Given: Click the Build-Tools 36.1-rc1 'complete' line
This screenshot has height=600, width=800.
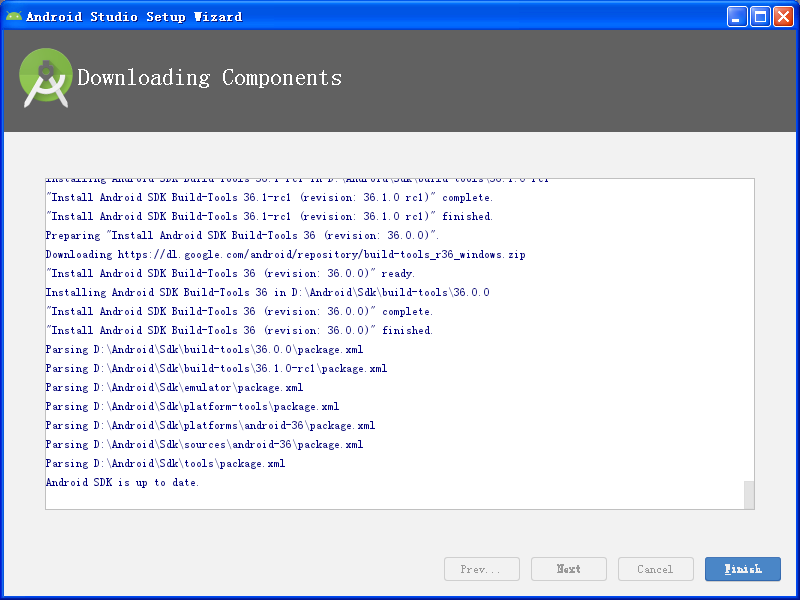Looking at the screenshot, I should 269,197.
